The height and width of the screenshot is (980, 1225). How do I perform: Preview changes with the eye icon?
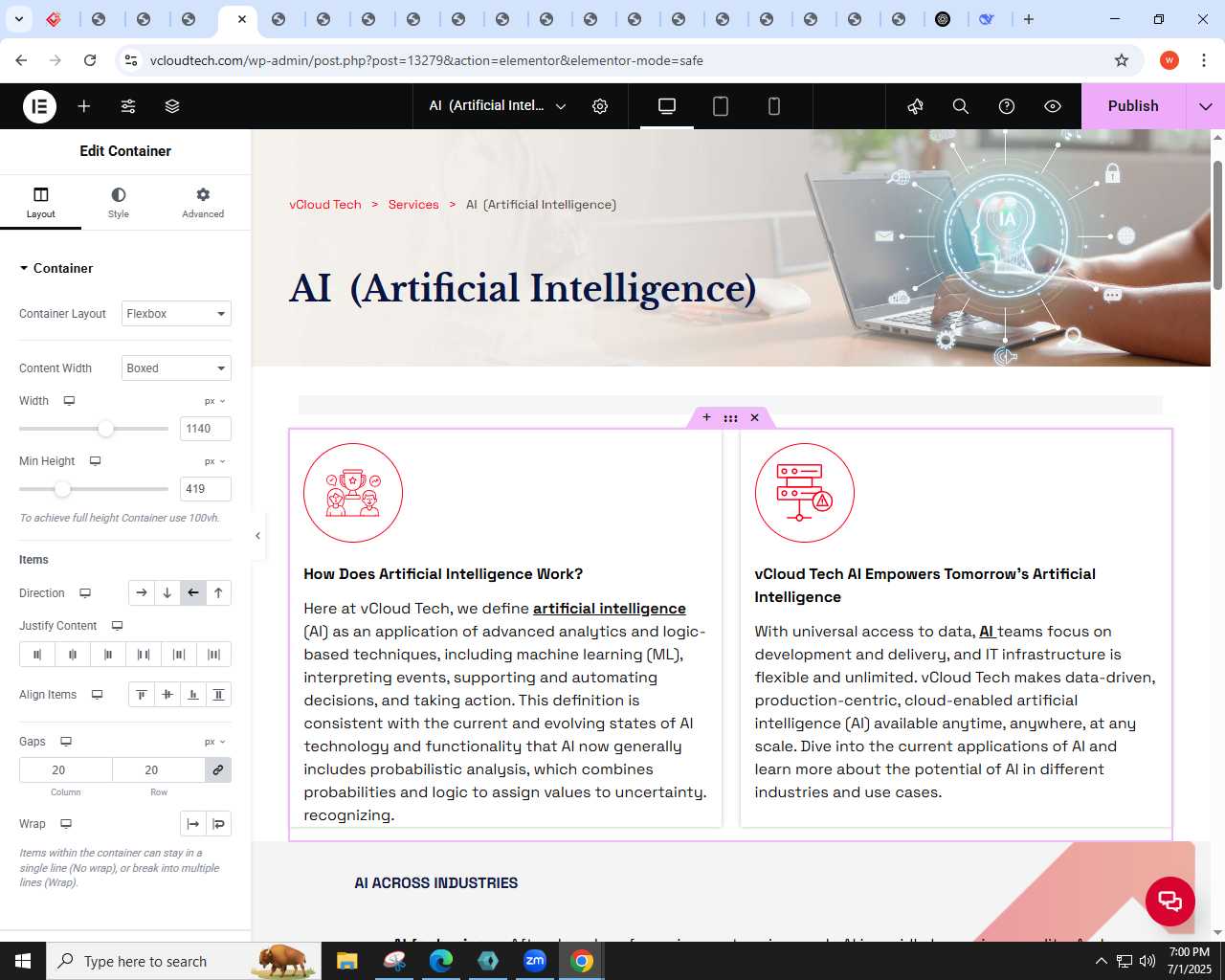click(x=1053, y=106)
